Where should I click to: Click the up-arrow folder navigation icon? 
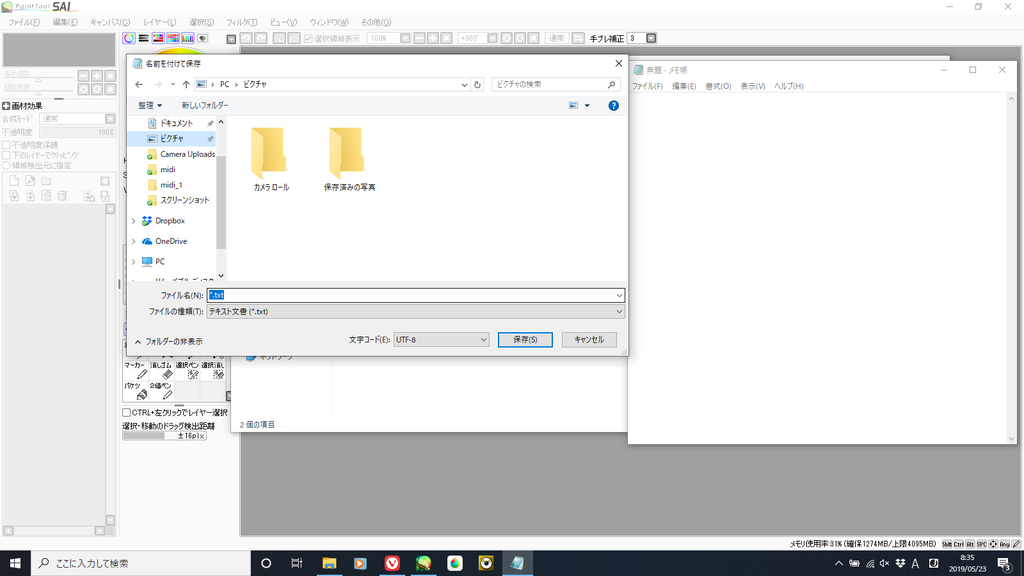click(x=186, y=85)
